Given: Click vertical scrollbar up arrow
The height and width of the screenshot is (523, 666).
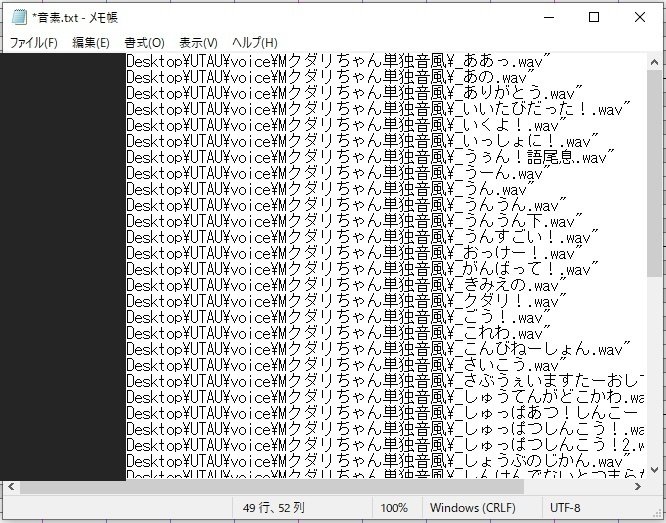Looking at the screenshot, I should point(655,62).
